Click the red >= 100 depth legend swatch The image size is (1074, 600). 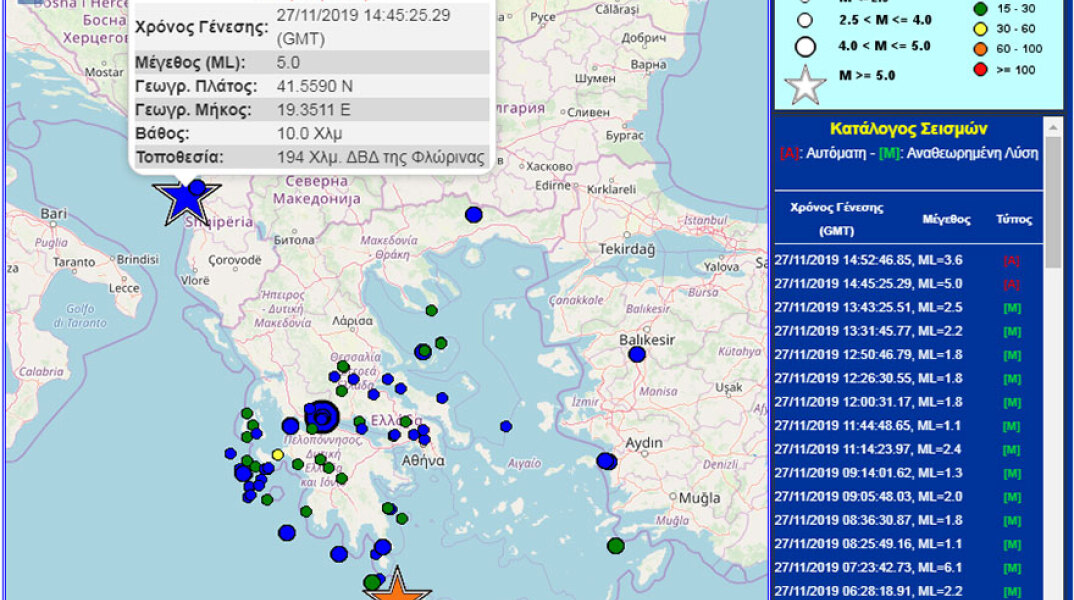[x=978, y=70]
